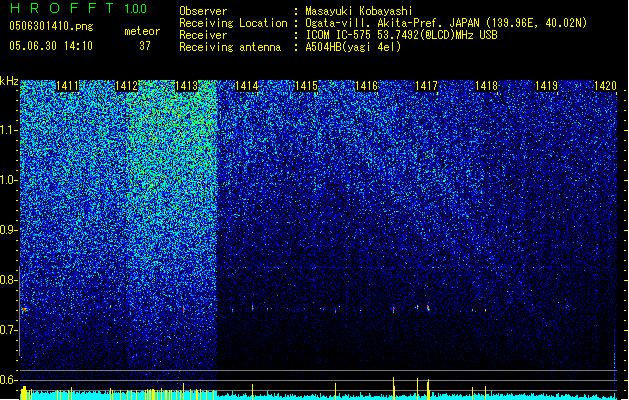
Task: Click the 1418 time marker
Action: (486, 86)
